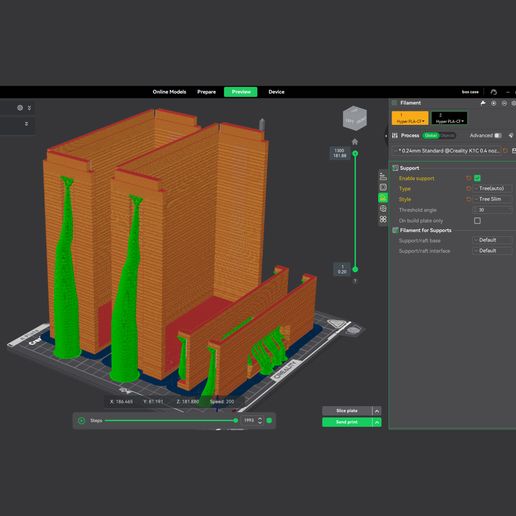Open fourth icon below green Support icon

coord(383,209)
